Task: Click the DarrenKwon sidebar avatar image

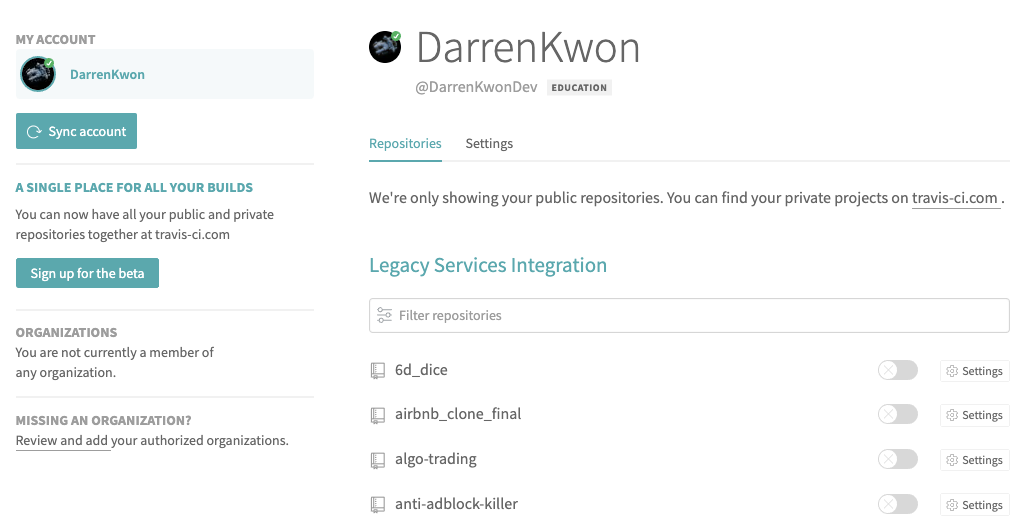Action: tap(38, 74)
